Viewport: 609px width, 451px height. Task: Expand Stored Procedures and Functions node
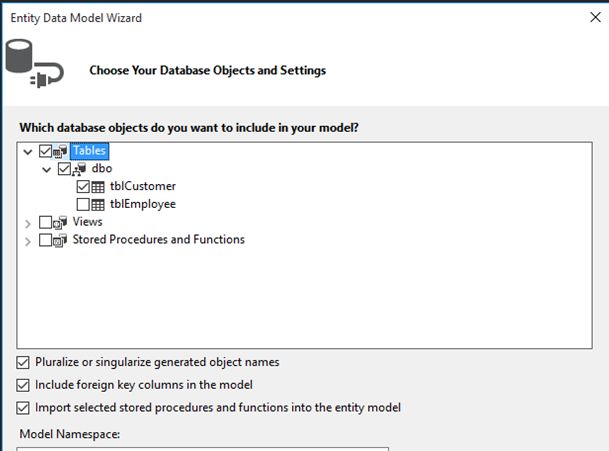[27, 240]
